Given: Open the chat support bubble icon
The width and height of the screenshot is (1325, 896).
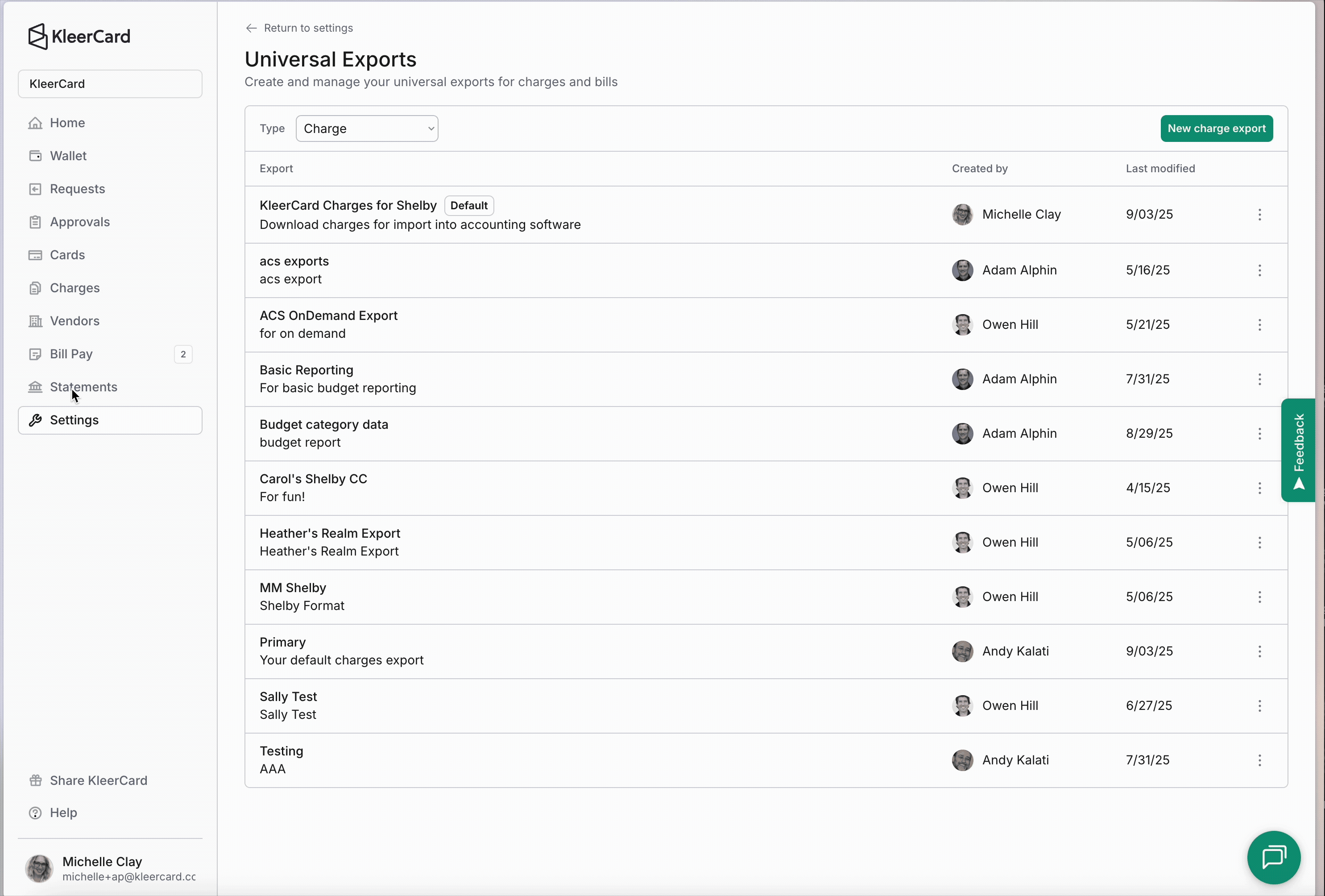Looking at the screenshot, I should coord(1273,857).
